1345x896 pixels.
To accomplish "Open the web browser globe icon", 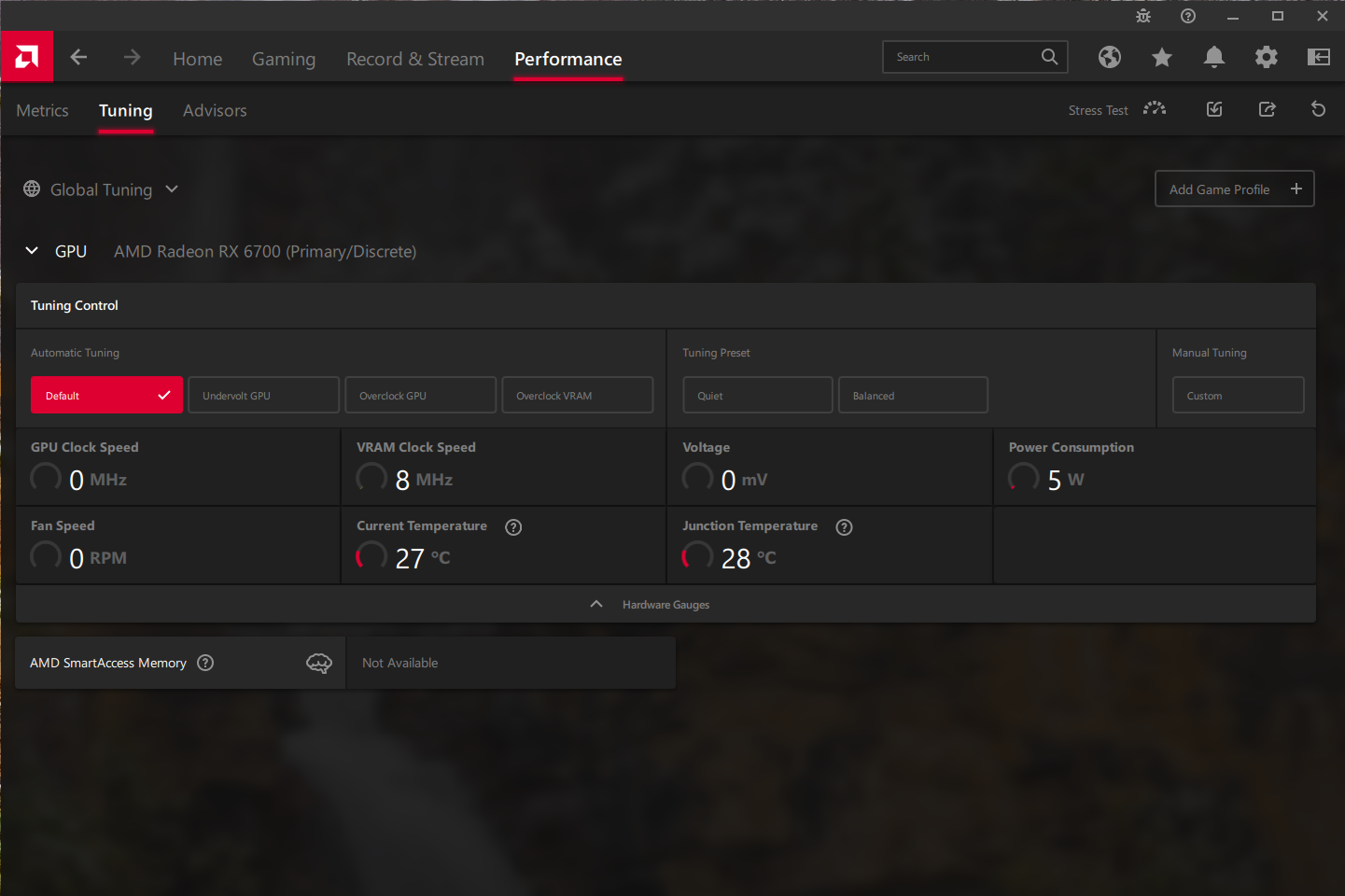I will coord(1110,57).
